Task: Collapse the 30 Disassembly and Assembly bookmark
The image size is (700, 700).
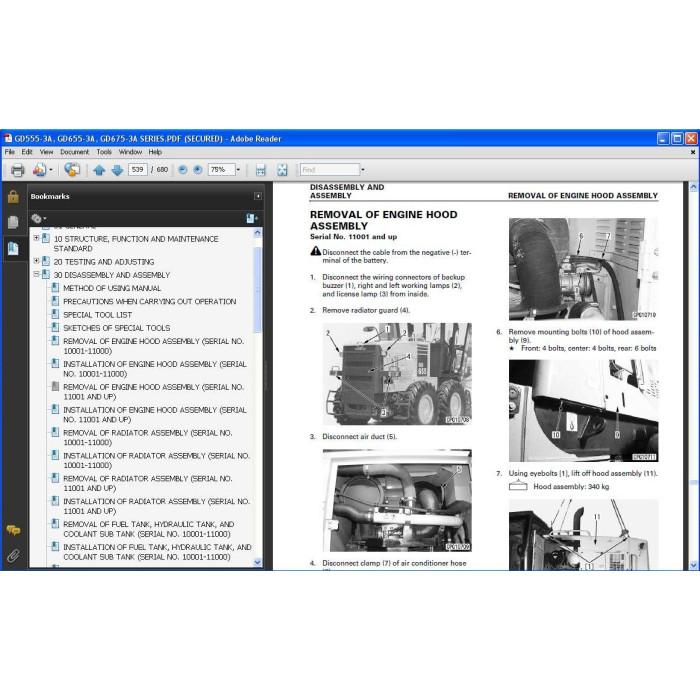Action: 36,274
